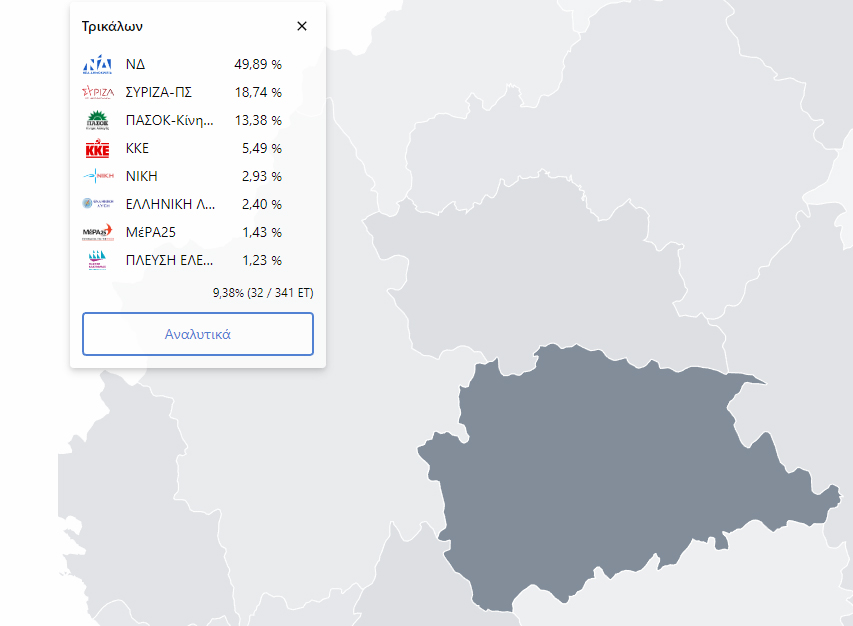Click the red ΚΚΕ logo
The width and height of the screenshot is (853, 626).
coord(97,149)
